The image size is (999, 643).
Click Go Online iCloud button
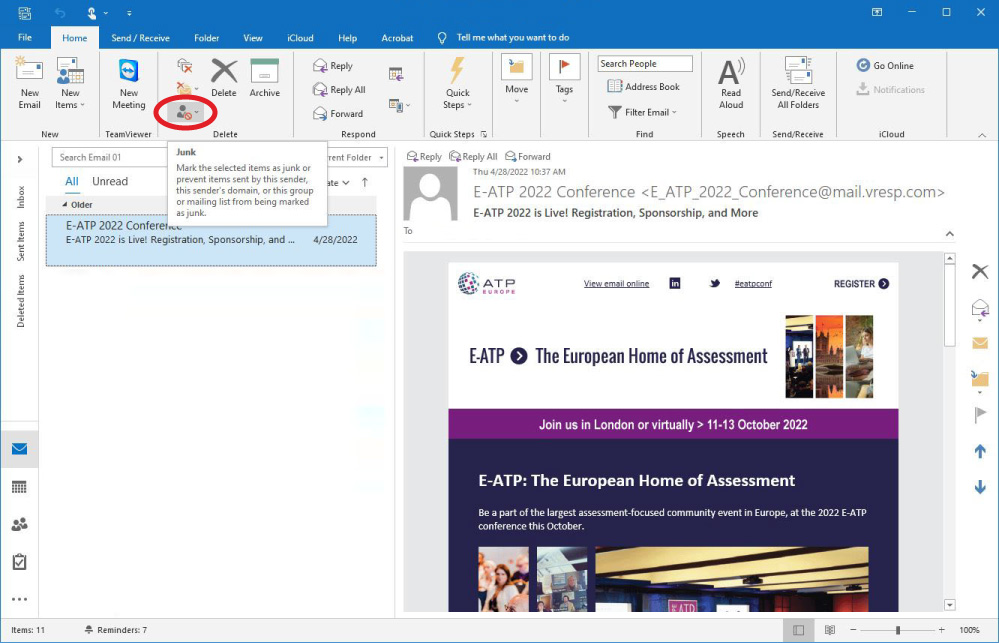tap(885, 65)
